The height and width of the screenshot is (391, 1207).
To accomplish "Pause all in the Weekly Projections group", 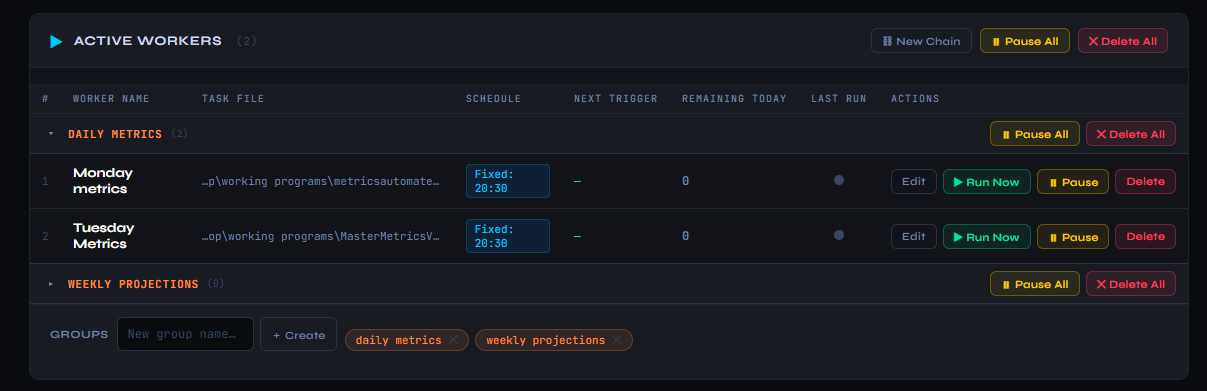I will 1035,284.
